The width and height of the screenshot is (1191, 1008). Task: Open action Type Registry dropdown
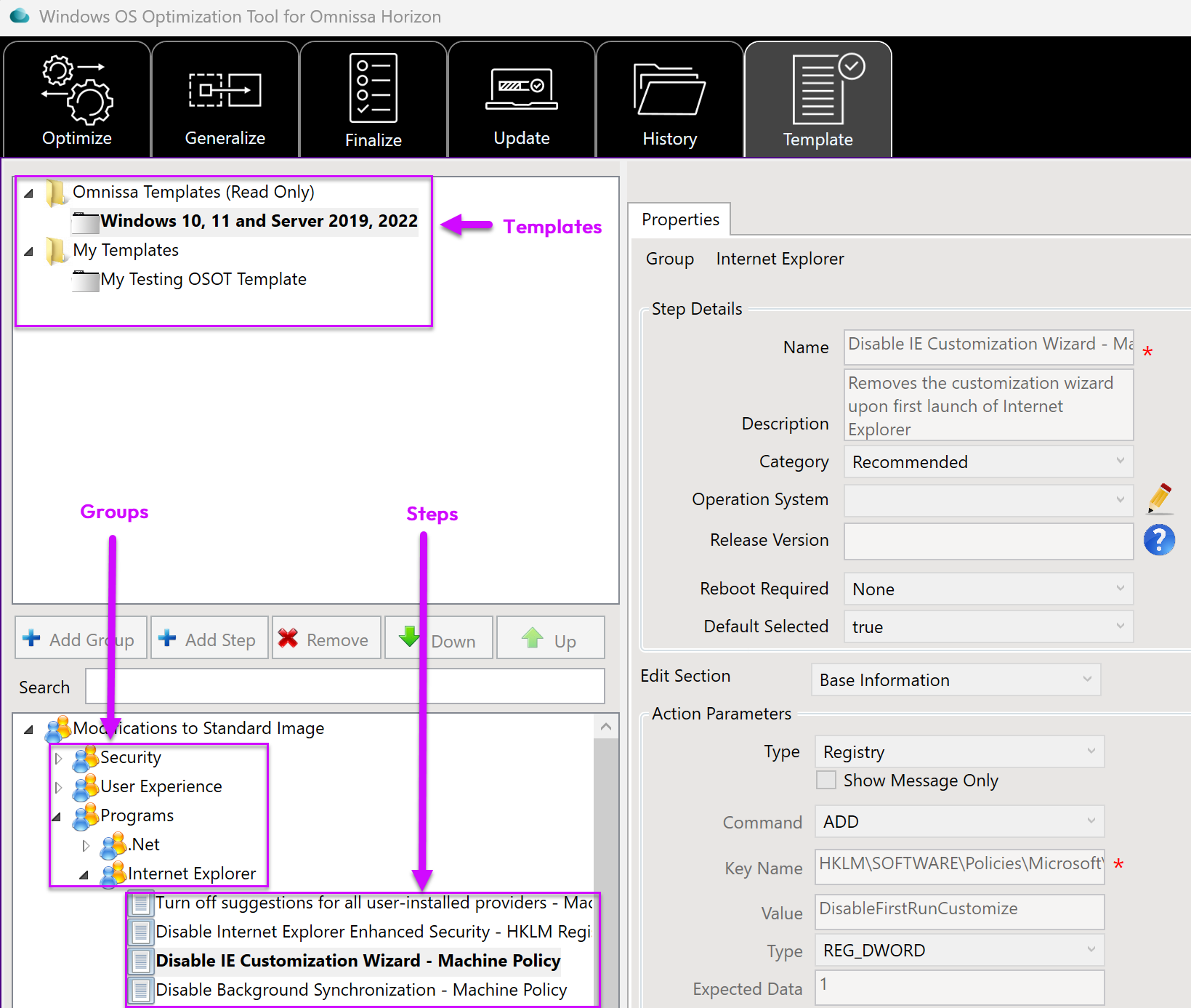pyautogui.click(x=959, y=751)
